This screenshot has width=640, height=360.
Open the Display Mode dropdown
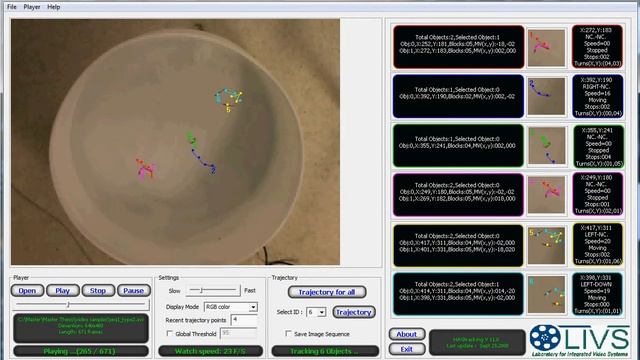tap(230, 307)
